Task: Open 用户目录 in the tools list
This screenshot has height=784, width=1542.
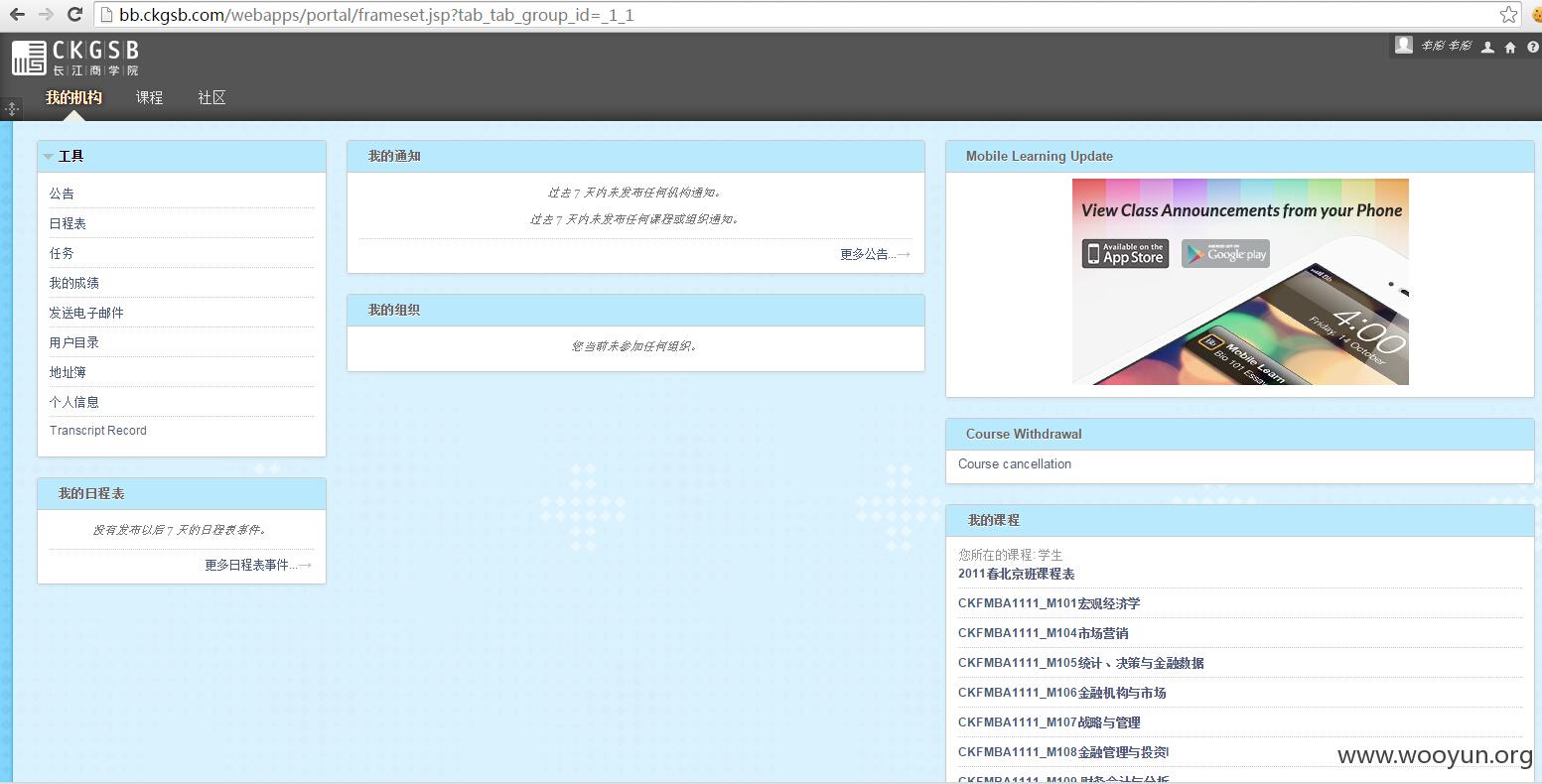Action: [x=74, y=342]
